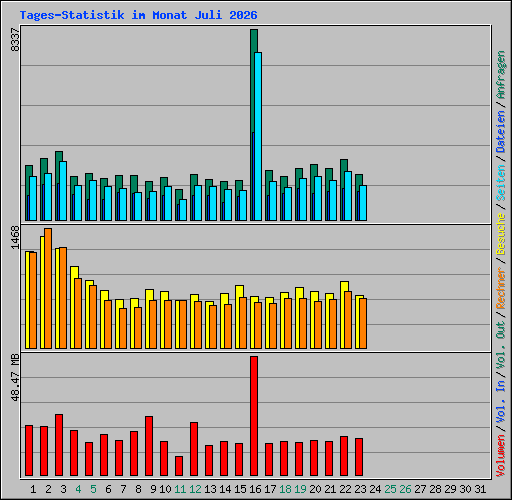
Task: Click the 8337 axis maximum value
Action: click(x=15, y=39)
